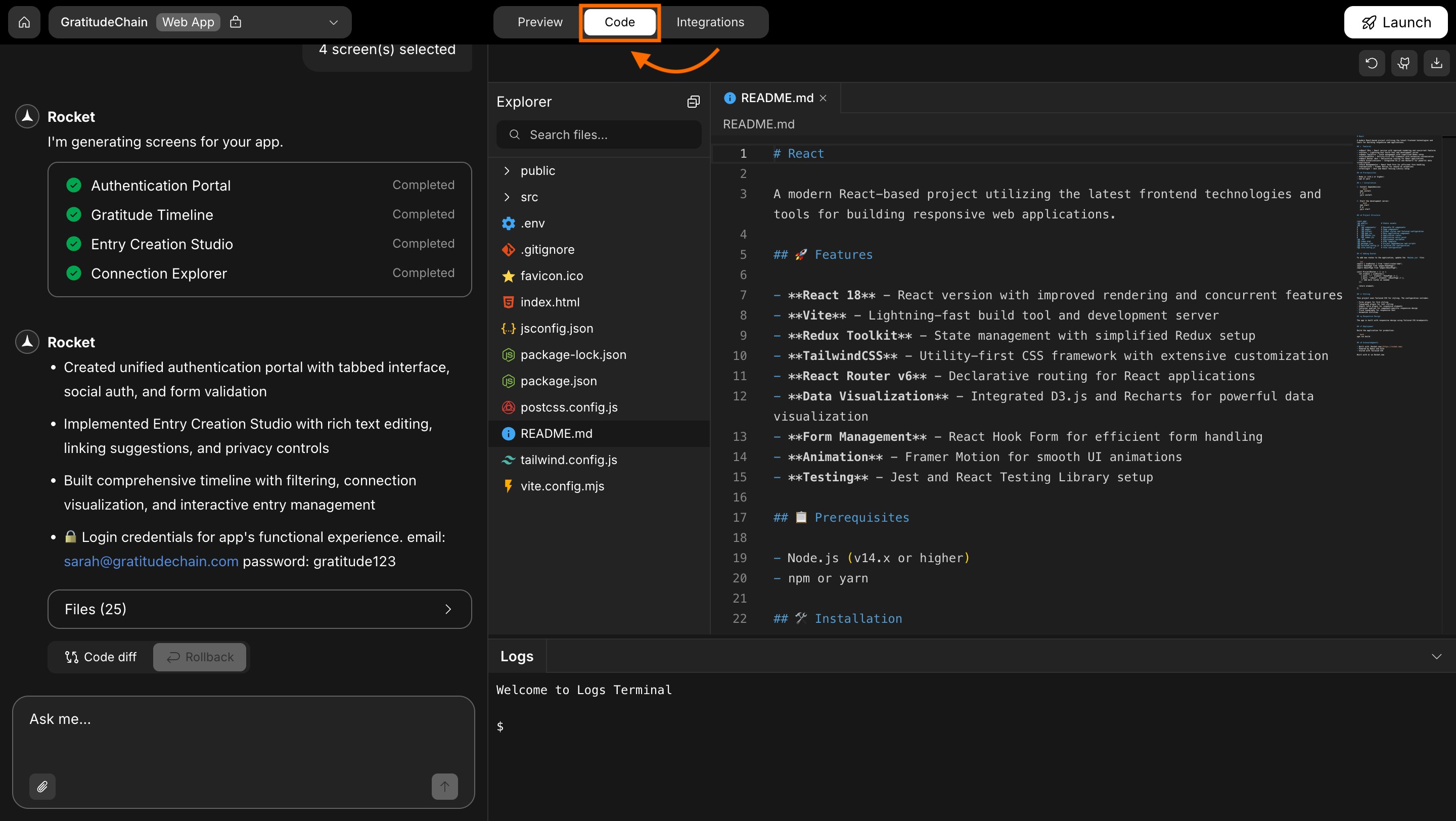
Task: Click the completed checkmark for Gratitude Timeline
Action: tap(73, 214)
